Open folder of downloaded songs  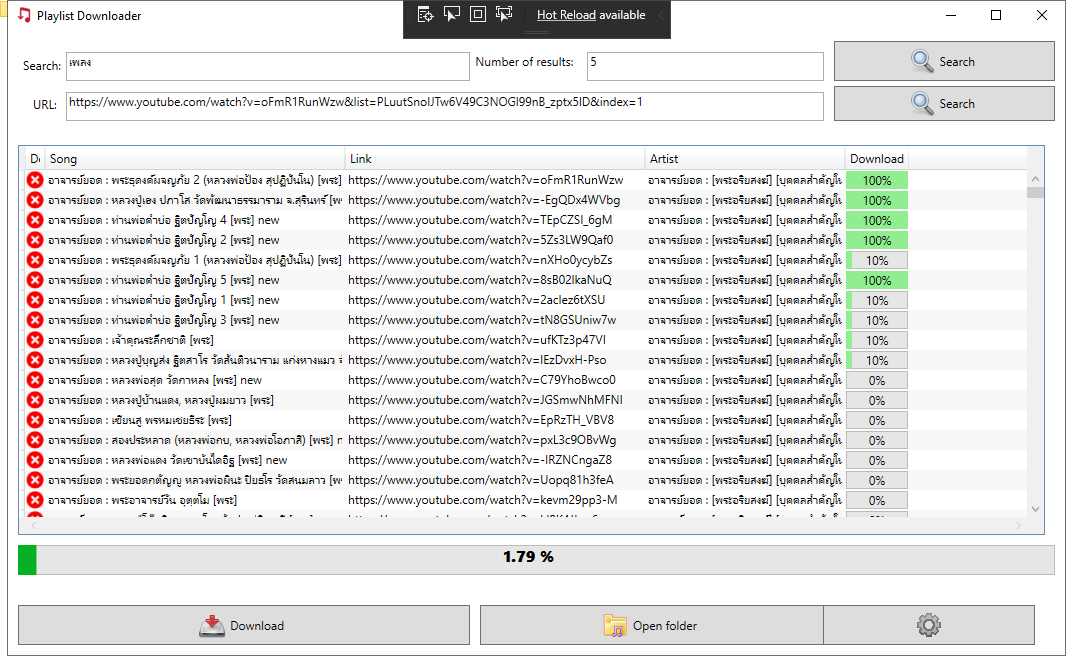(x=651, y=625)
